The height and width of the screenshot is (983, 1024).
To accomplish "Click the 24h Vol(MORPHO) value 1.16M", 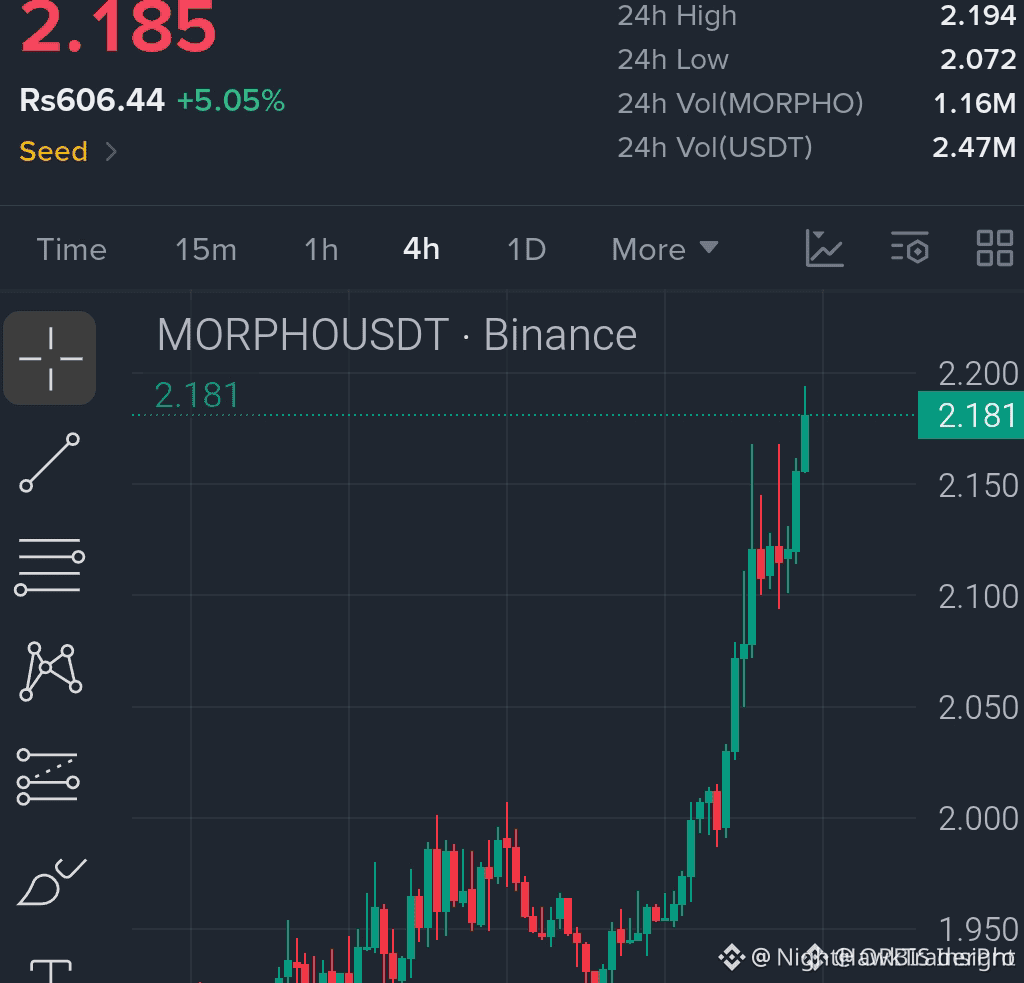I will [x=974, y=103].
